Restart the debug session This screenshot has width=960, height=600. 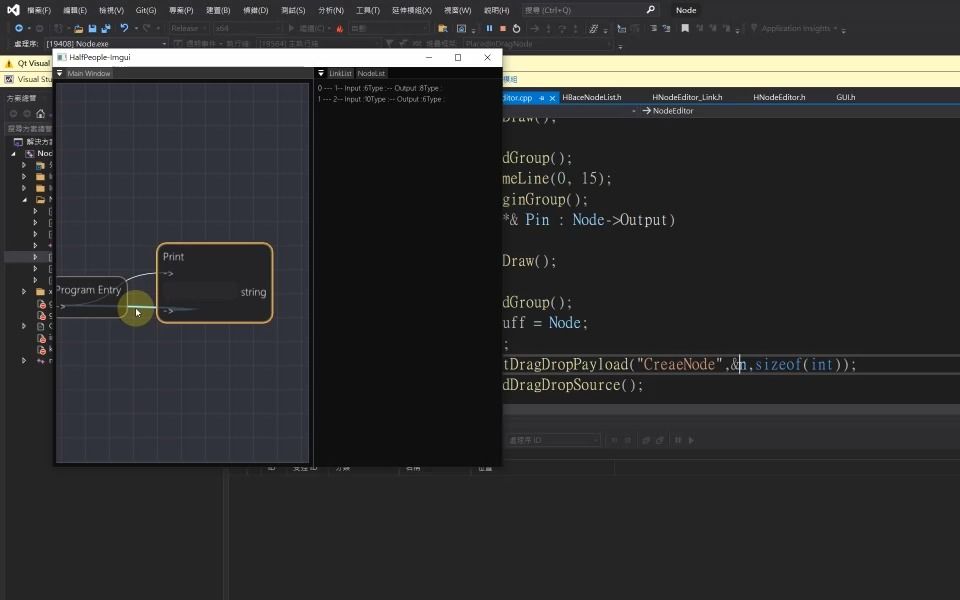[516, 28]
